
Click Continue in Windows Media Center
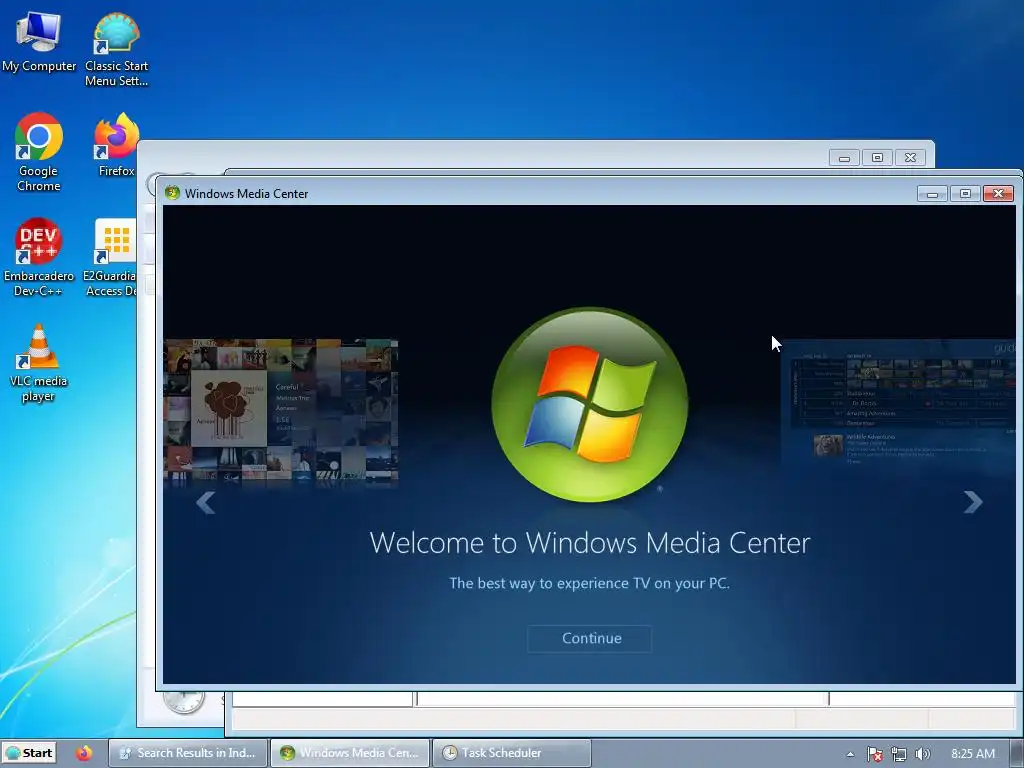tap(589, 638)
